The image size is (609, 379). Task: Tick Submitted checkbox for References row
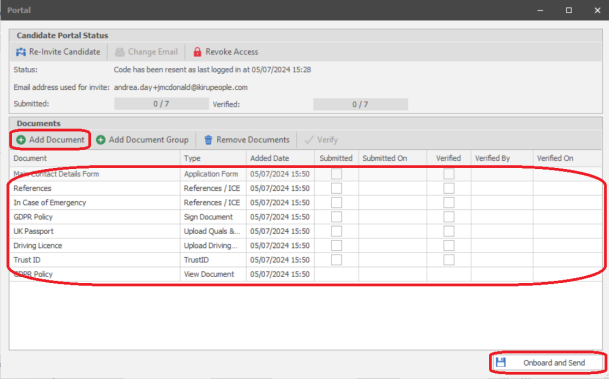(x=336, y=188)
